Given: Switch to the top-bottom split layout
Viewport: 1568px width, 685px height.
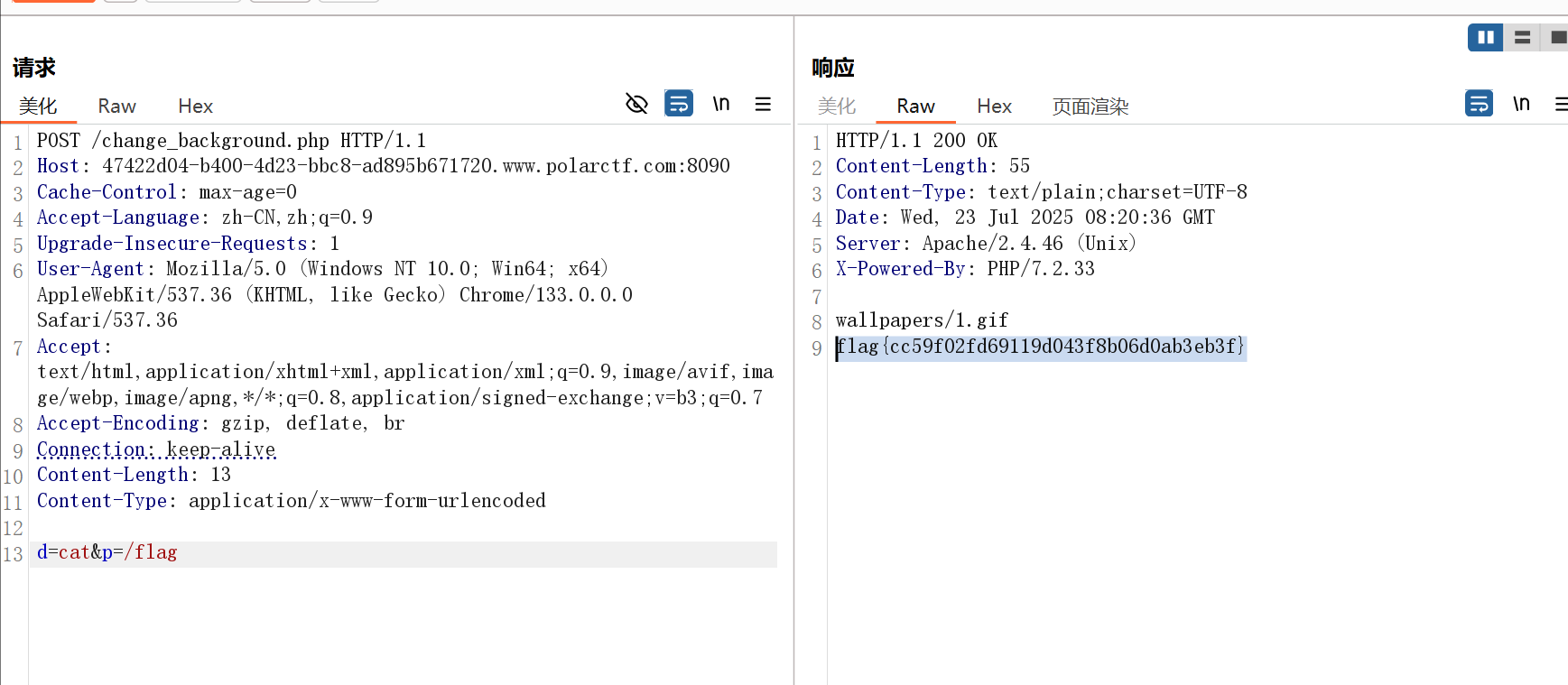Looking at the screenshot, I should [x=1522, y=38].
